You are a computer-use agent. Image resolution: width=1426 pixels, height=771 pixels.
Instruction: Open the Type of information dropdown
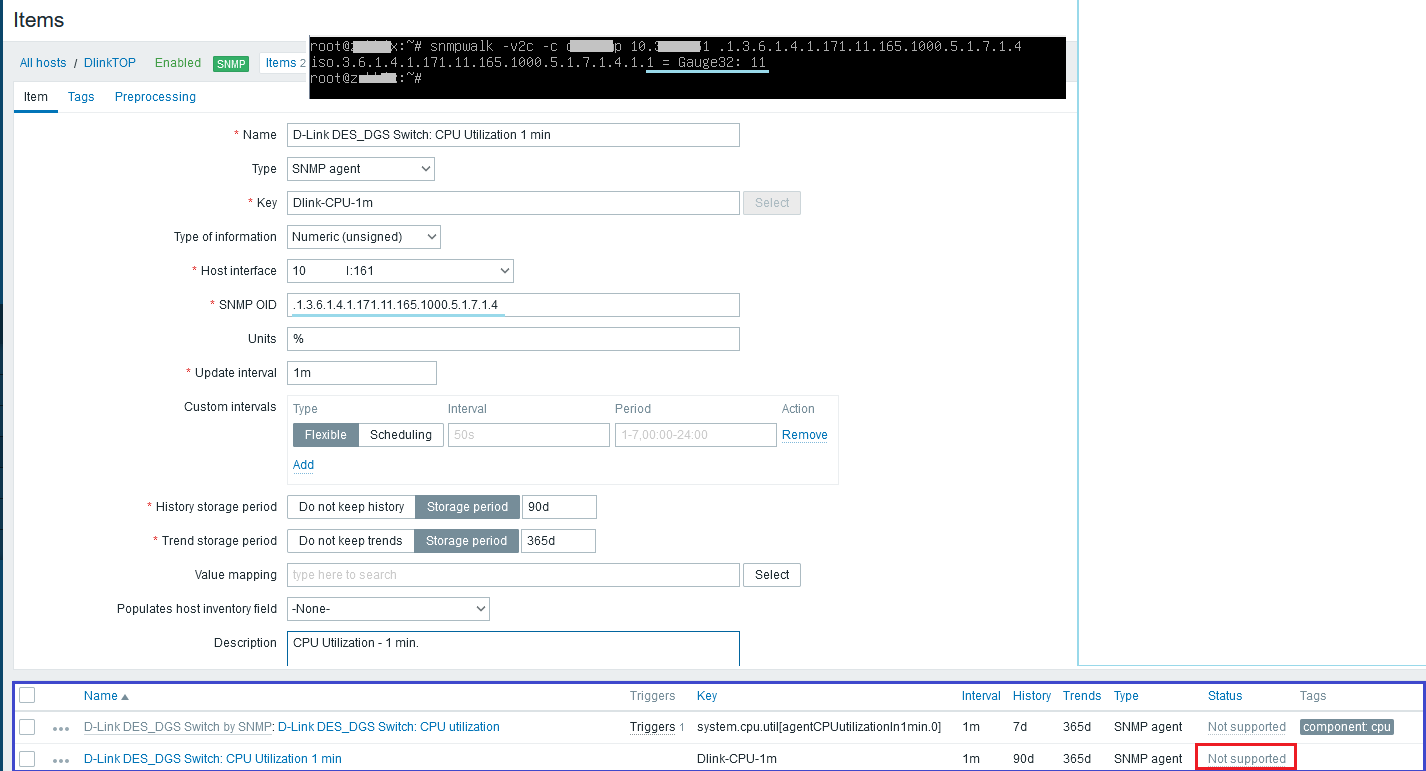point(363,236)
